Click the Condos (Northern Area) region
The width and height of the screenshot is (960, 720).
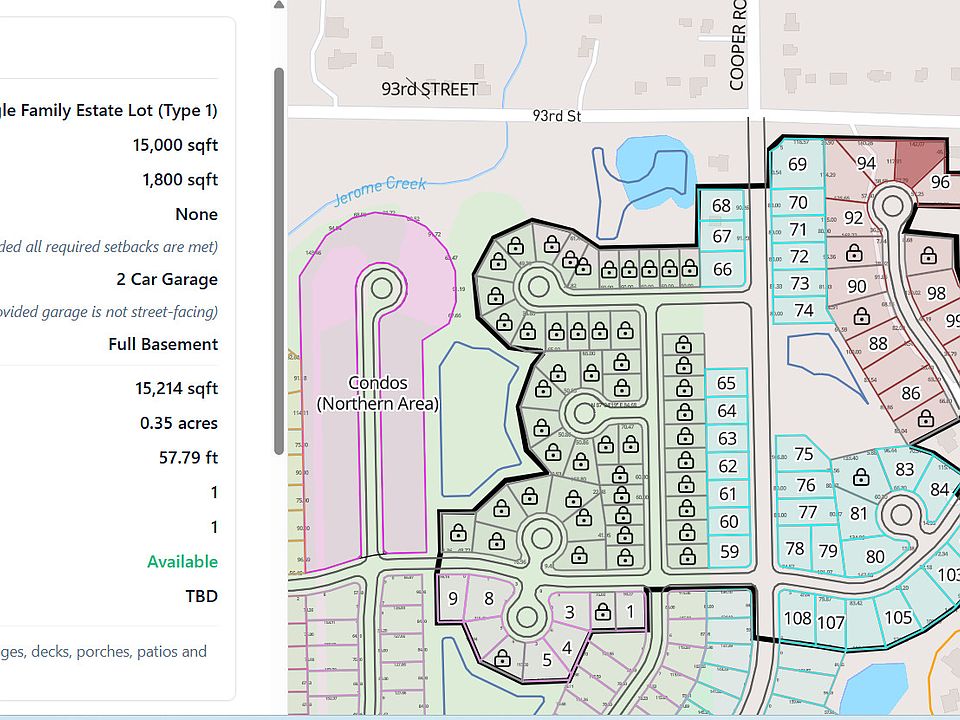click(x=377, y=393)
